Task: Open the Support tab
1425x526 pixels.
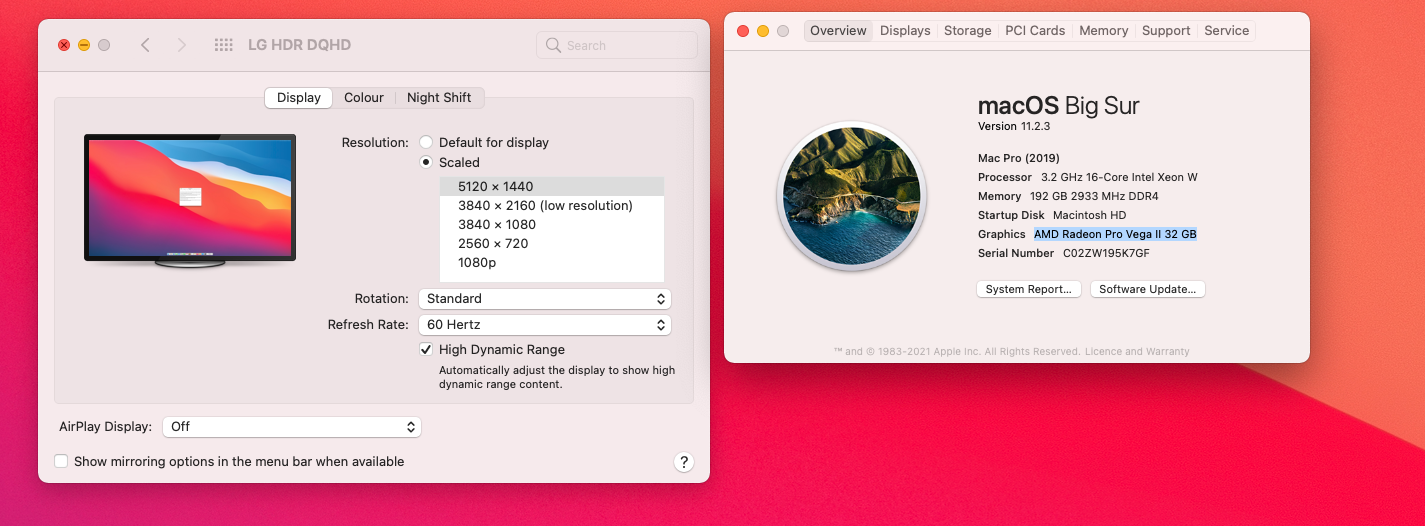Action: point(1166,30)
